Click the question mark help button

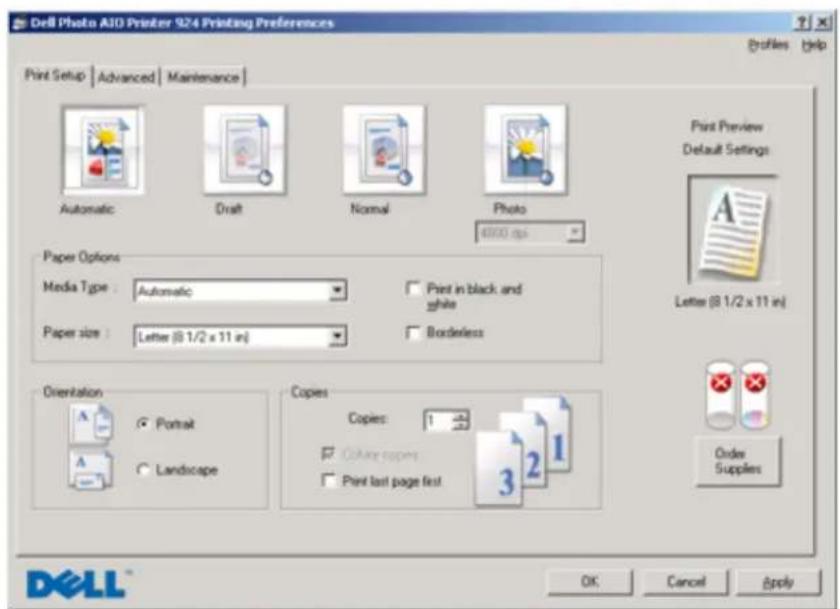pyautogui.click(x=802, y=23)
